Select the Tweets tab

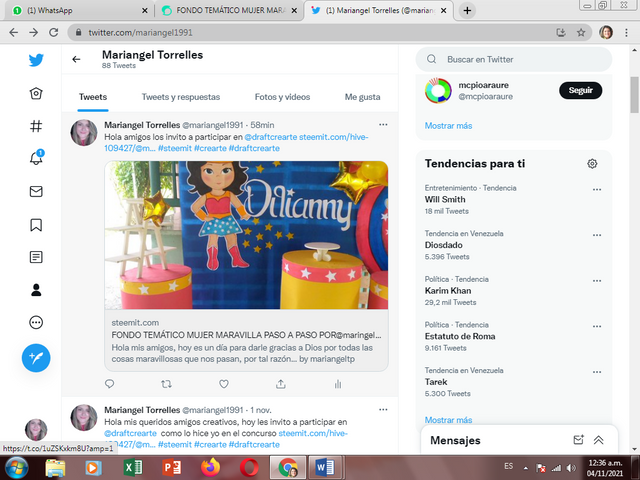[93, 97]
